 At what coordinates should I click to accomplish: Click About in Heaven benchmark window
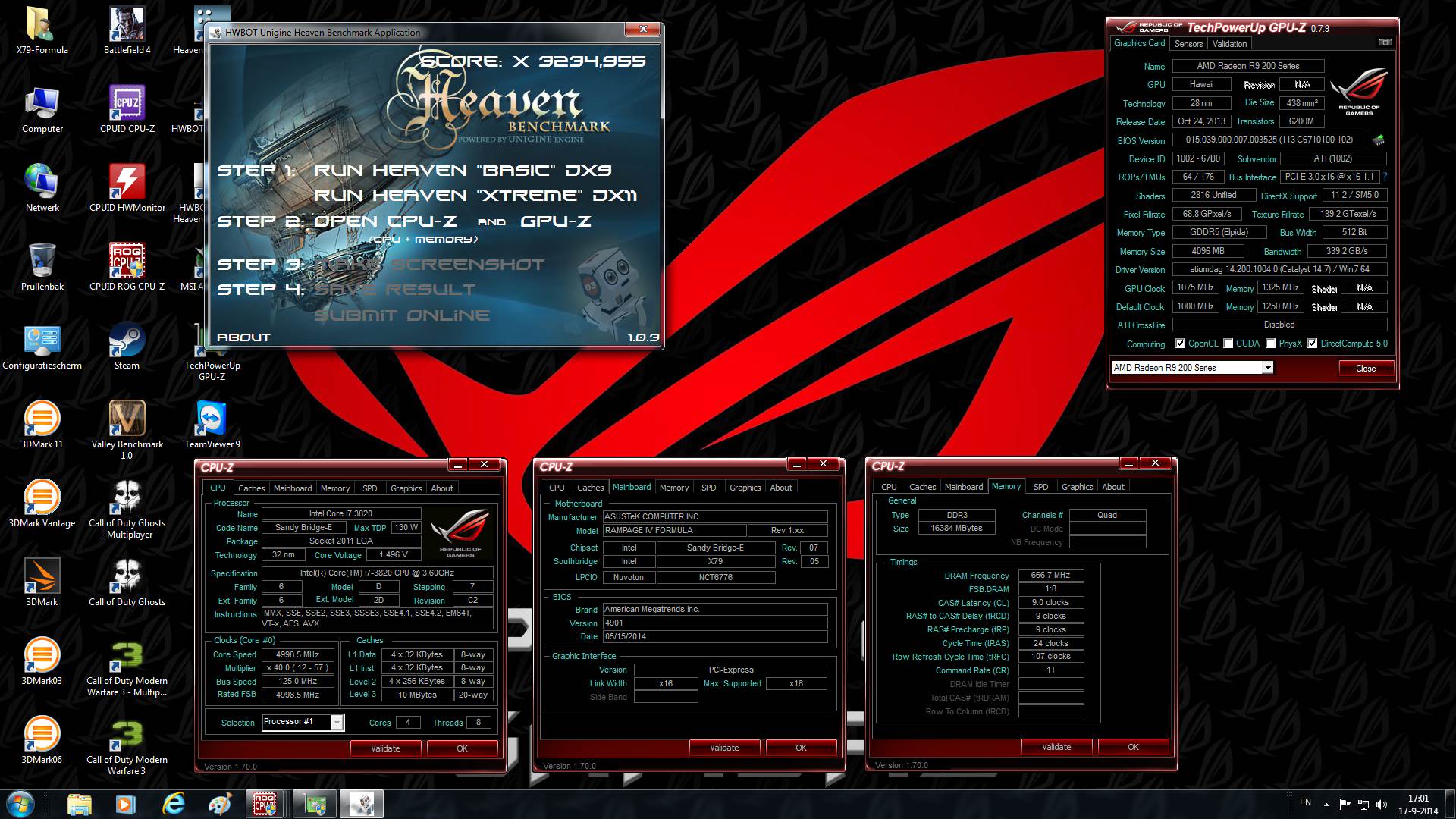[x=243, y=337]
